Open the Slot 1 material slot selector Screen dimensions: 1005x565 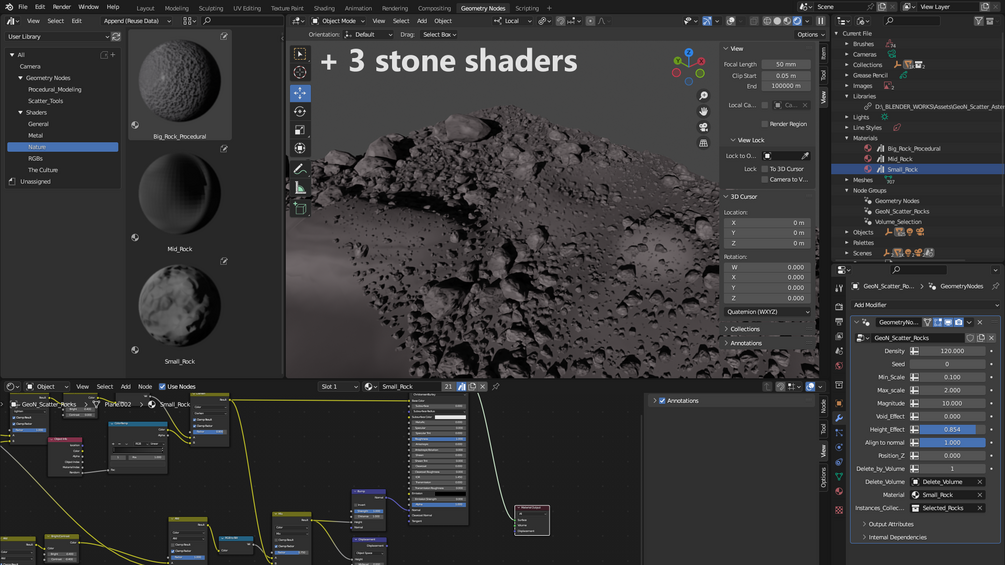338,386
